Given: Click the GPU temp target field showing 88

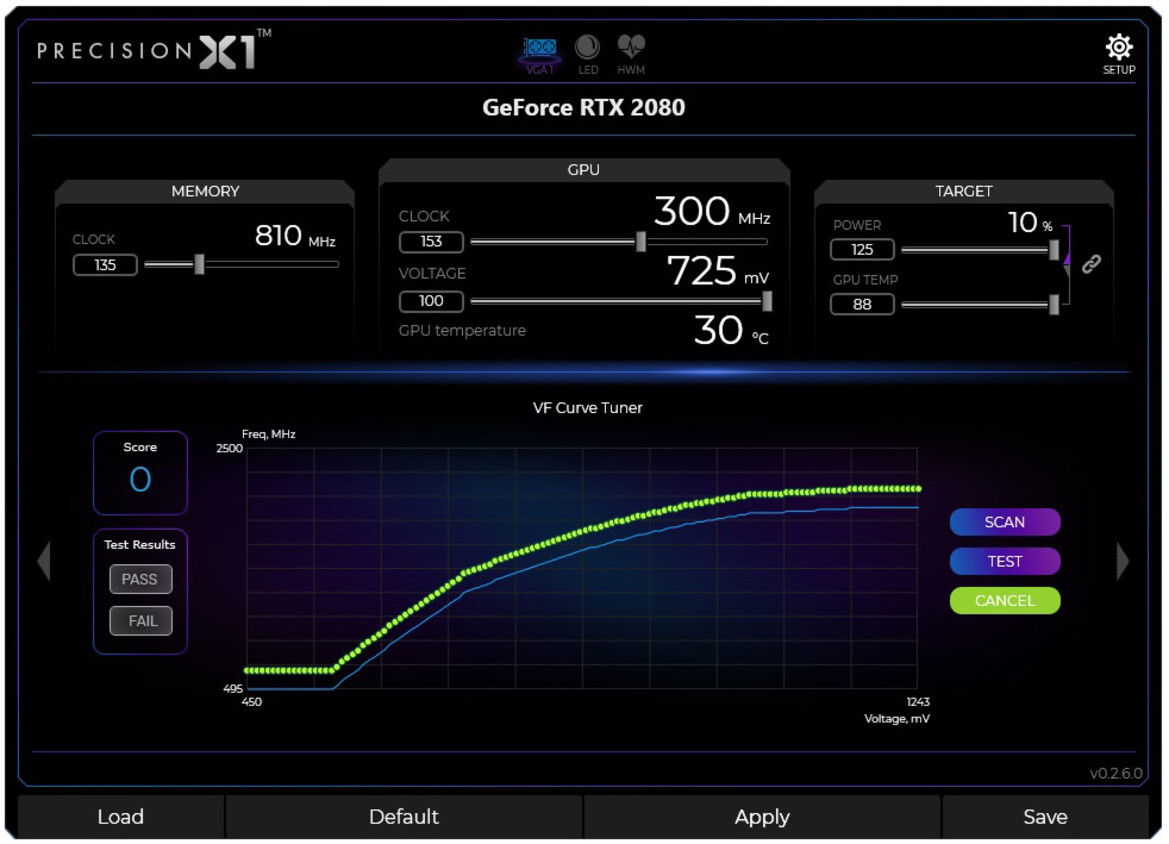Looking at the screenshot, I should click(862, 304).
